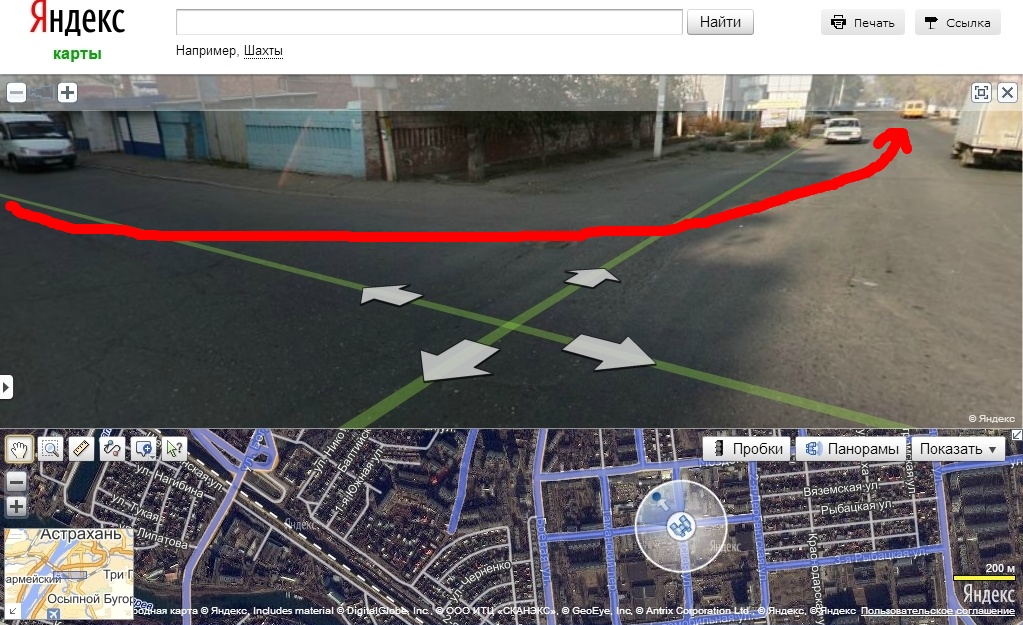Toggle the Пробки traffic layer
Image resolution: width=1023 pixels, height=625 pixels.
(x=748, y=449)
